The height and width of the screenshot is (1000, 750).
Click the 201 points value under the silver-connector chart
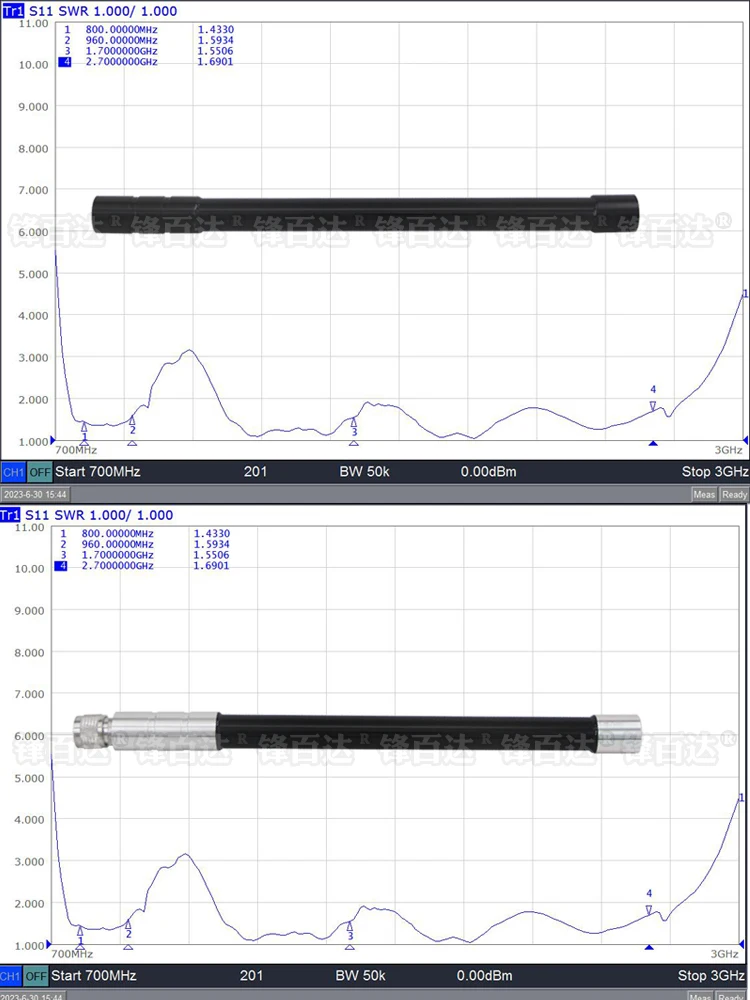pyautogui.click(x=251, y=976)
